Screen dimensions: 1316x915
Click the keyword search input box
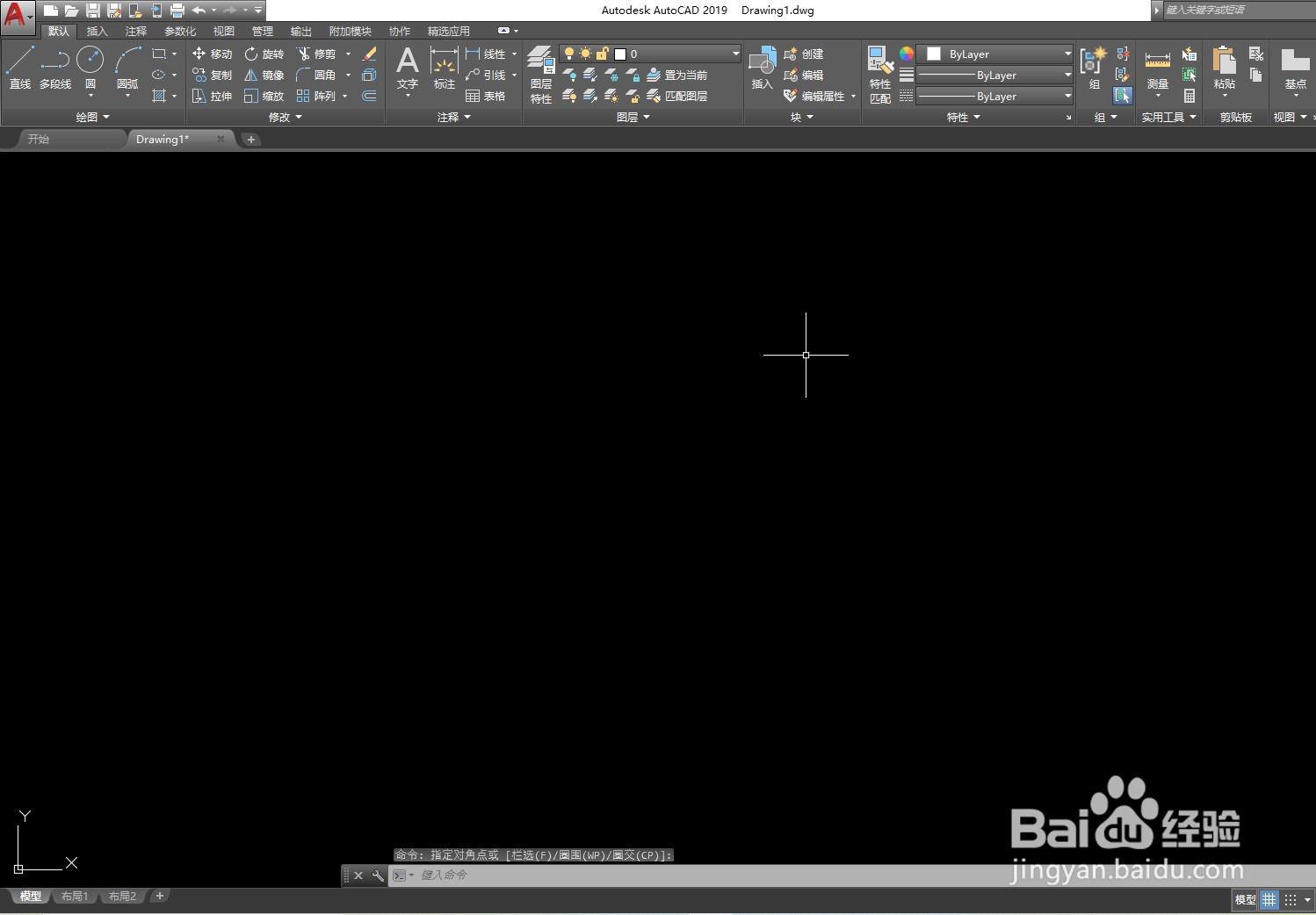point(1239,10)
